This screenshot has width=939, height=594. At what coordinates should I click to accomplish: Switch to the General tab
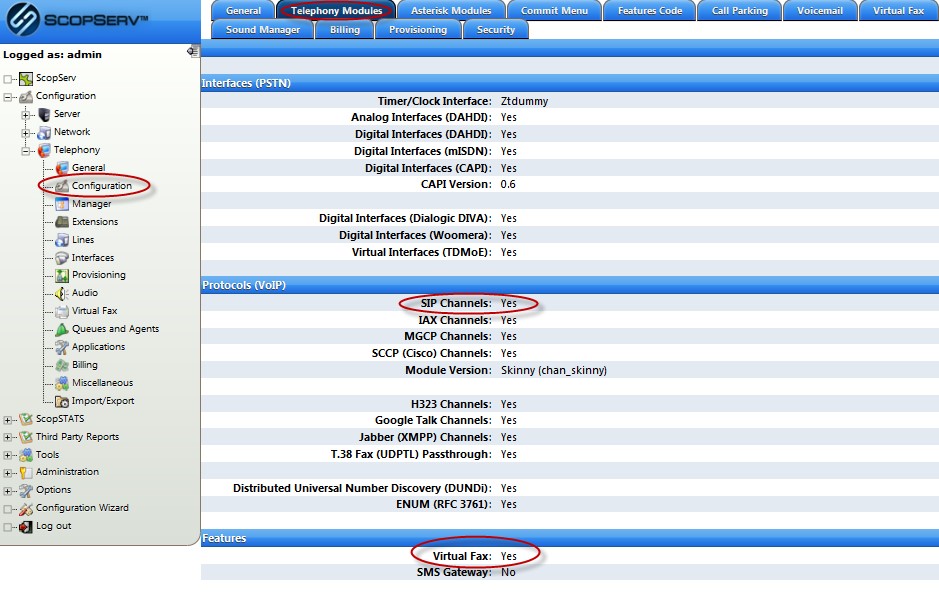(x=243, y=11)
